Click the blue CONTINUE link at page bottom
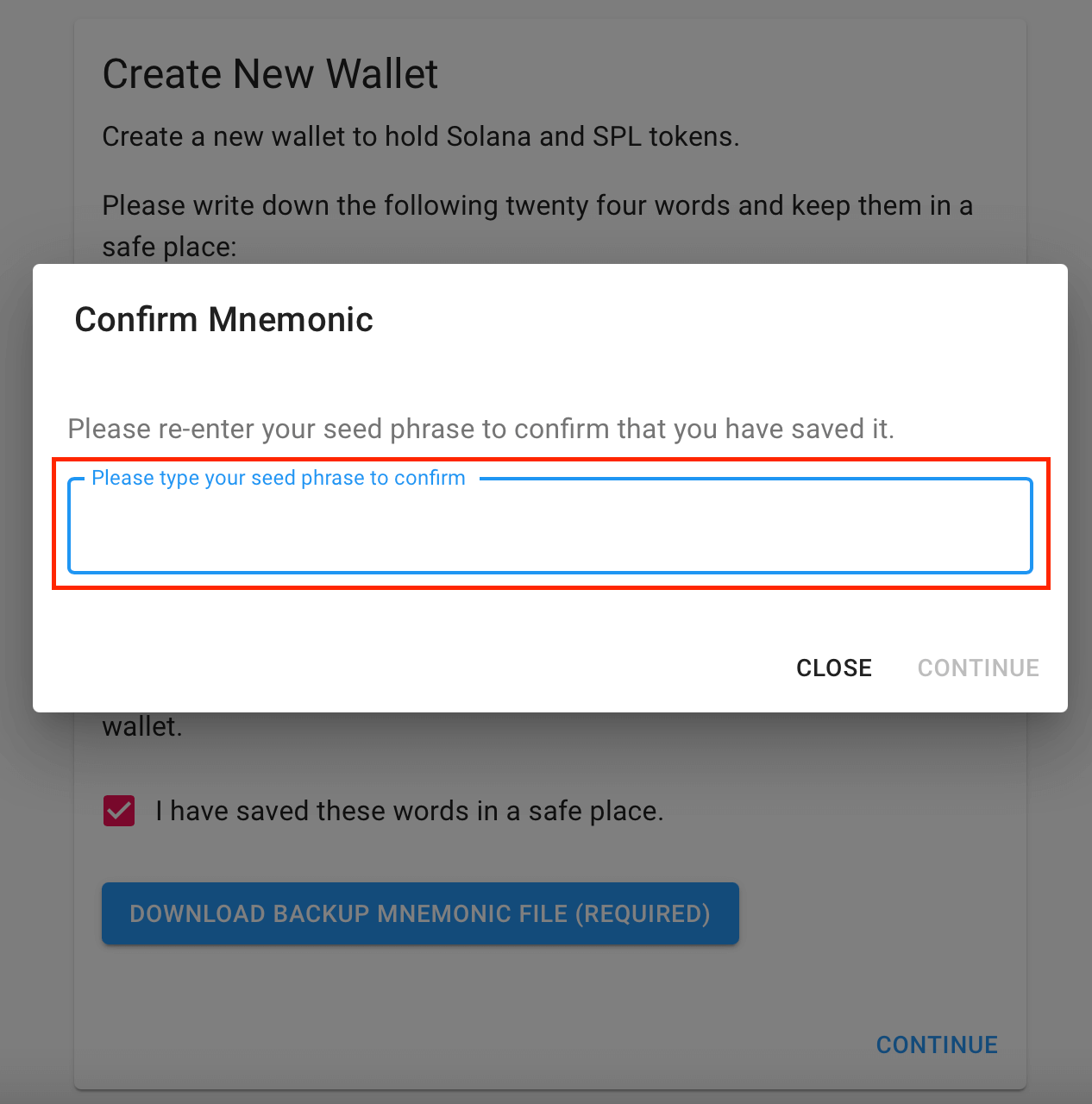Image resolution: width=1092 pixels, height=1104 pixels. coord(937,1044)
